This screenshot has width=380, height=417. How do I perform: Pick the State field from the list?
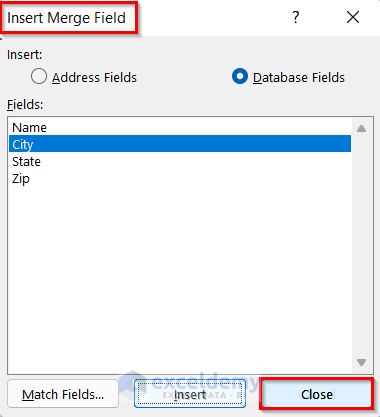[180, 161]
